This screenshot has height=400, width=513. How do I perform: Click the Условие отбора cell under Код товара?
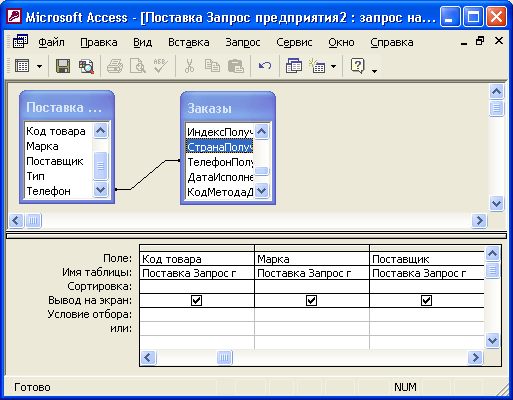click(x=197, y=315)
